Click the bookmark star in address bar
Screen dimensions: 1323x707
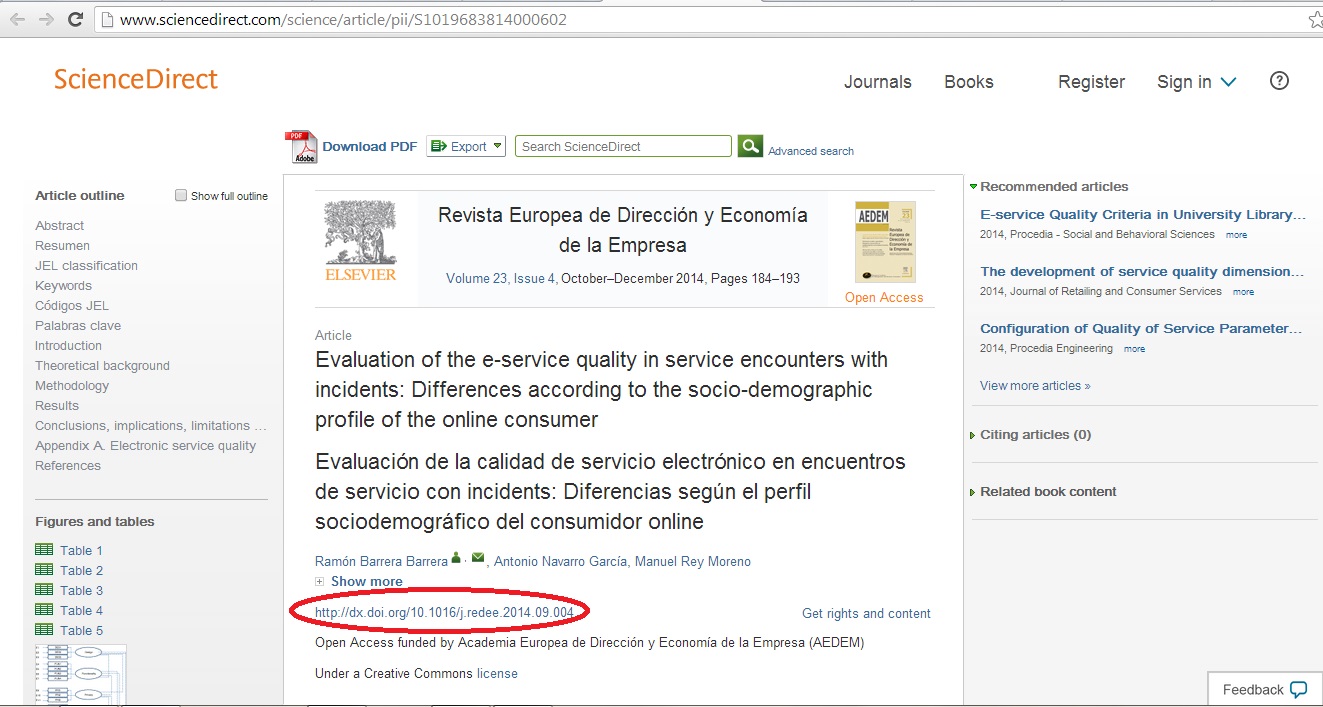pyautogui.click(x=1314, y=19)
